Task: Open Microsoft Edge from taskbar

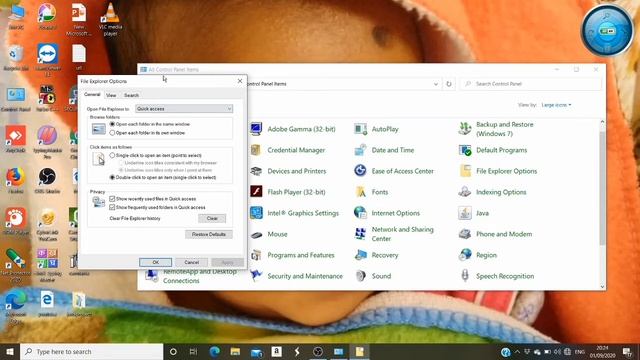Action: [215, 352]
